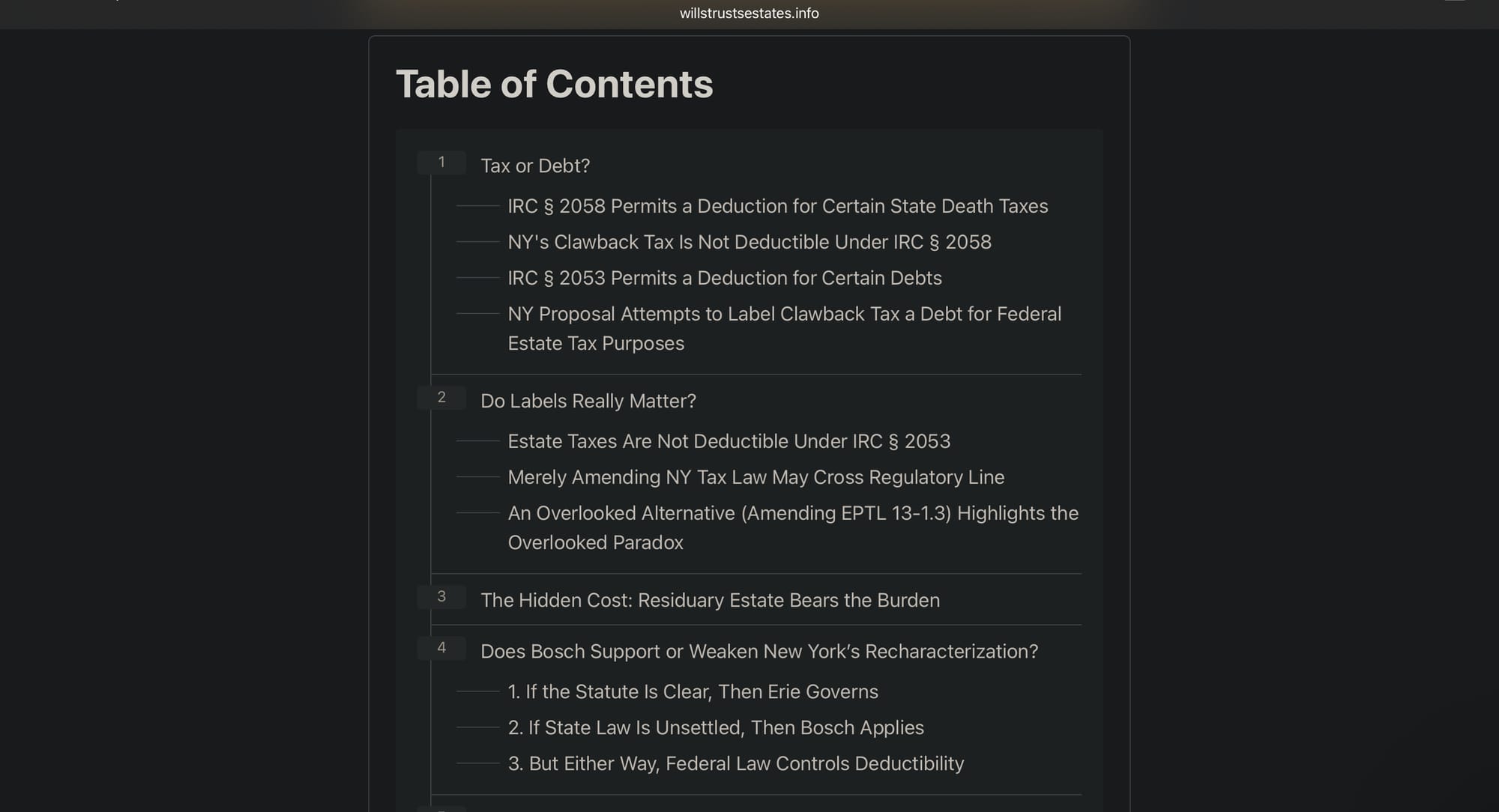Image resolution: width=1499 pixels, height=812 pixels.
Task: Click the "Table of Contents" title
Action: (x=555, y=84)
